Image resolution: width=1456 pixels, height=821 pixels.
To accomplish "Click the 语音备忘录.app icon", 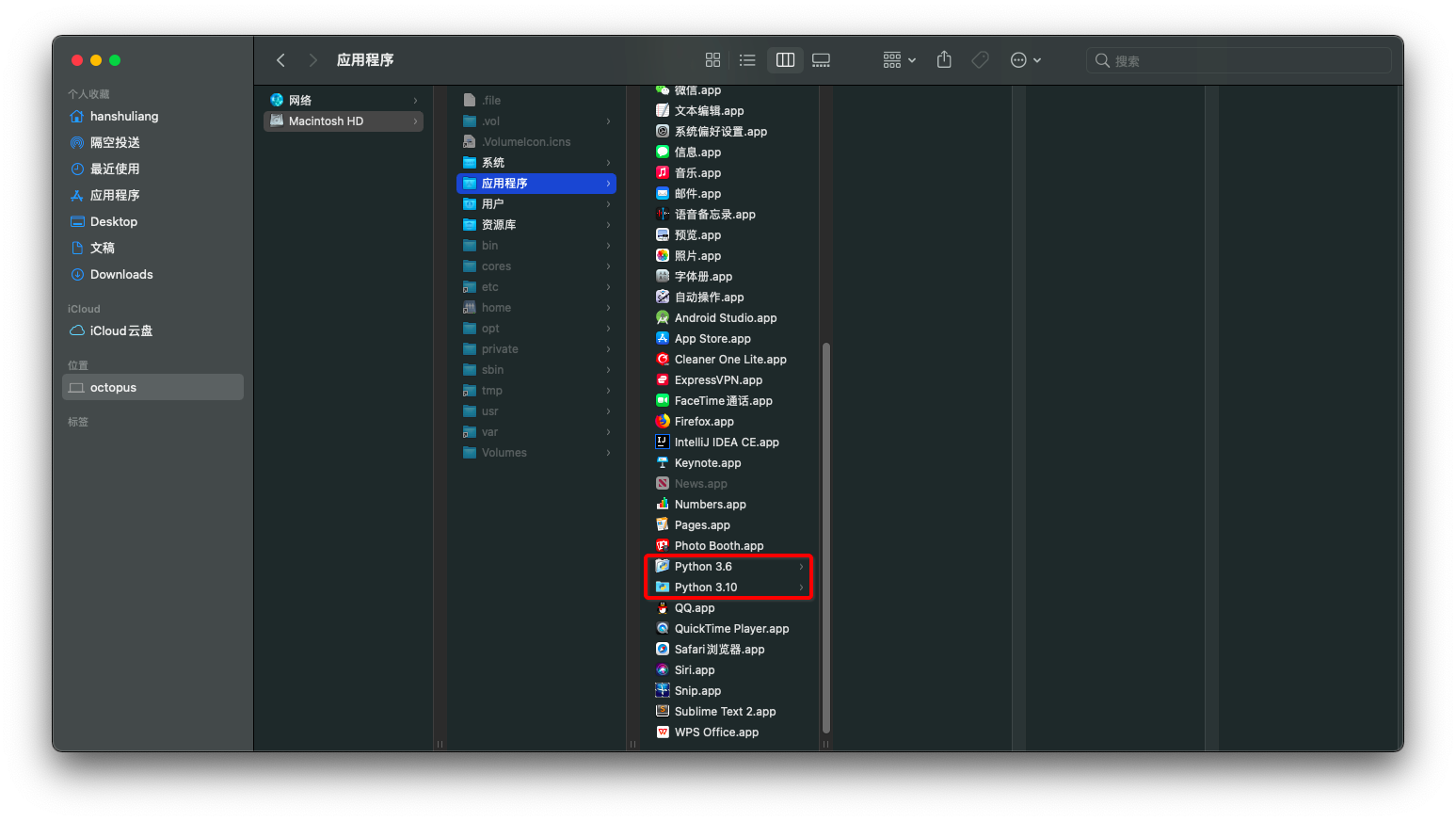I will [x=663, y=215].
